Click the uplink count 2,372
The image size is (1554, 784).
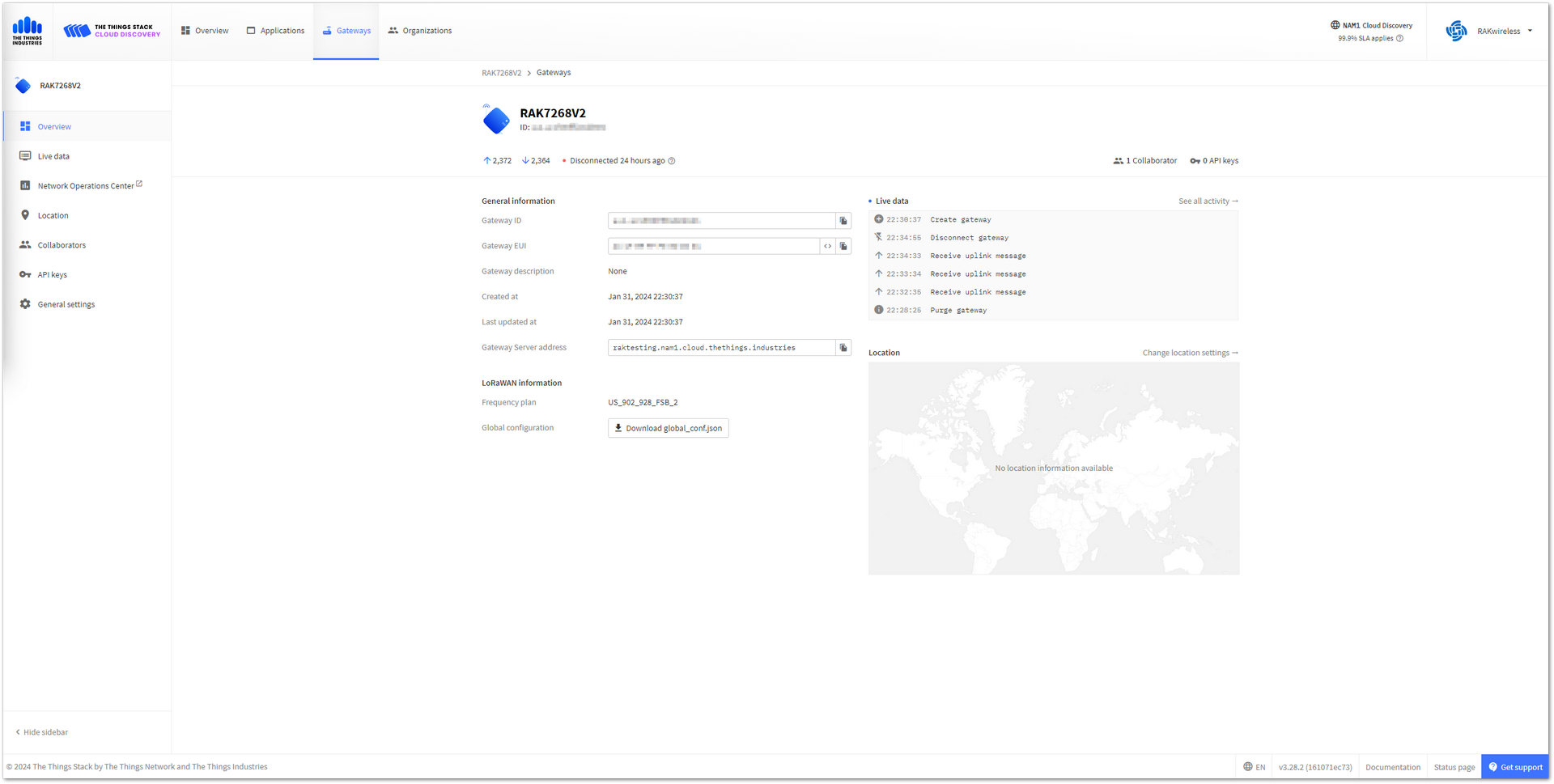498,161
